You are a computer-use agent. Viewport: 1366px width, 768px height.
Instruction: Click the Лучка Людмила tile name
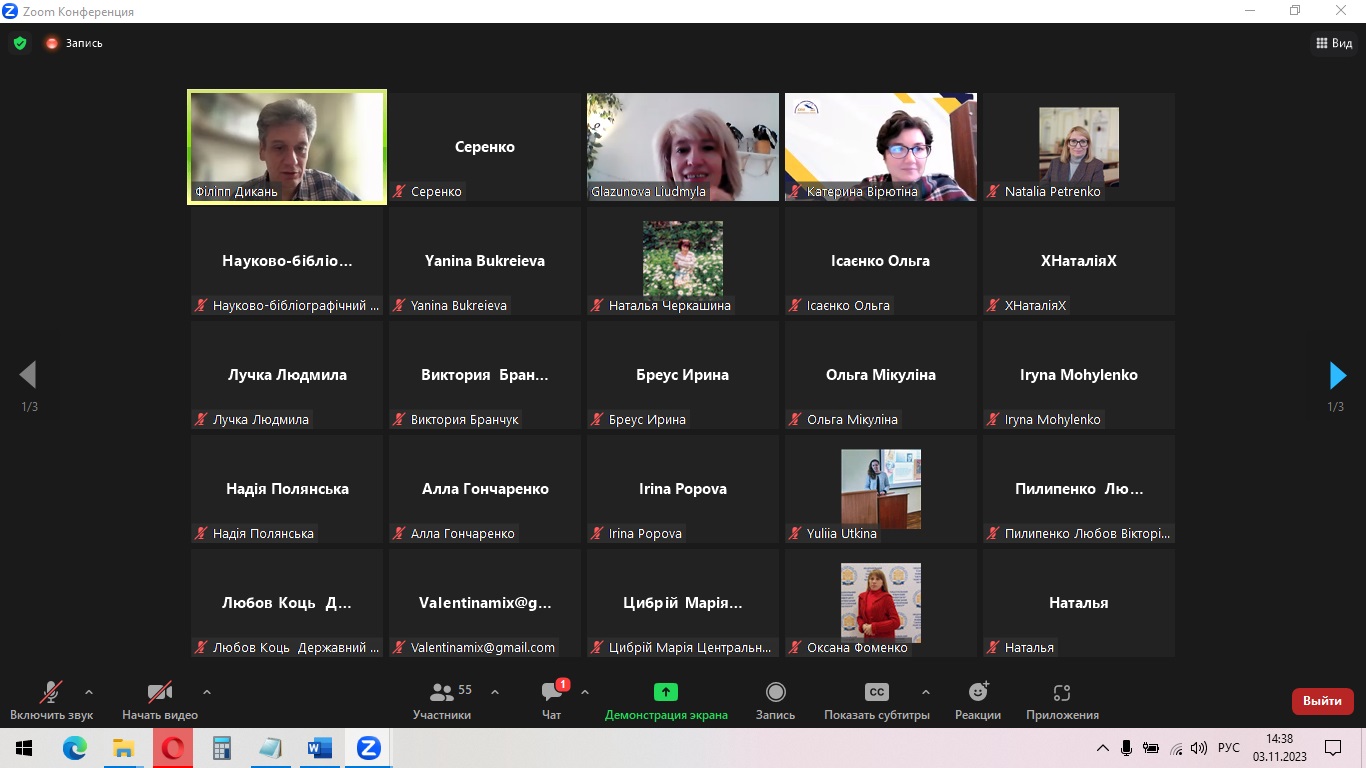click(287, 375)
